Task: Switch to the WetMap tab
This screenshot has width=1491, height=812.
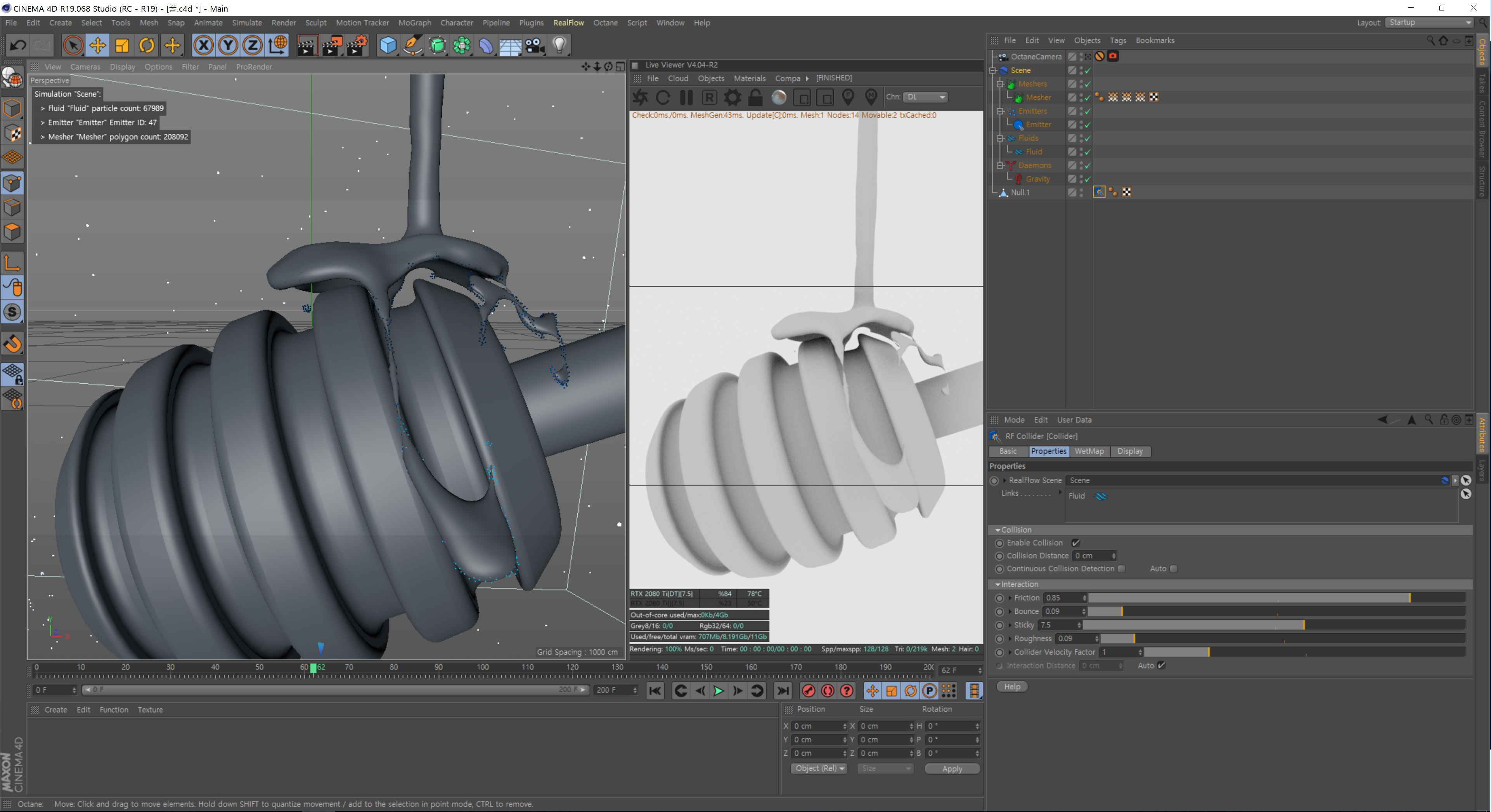Action: point(1089,452)
